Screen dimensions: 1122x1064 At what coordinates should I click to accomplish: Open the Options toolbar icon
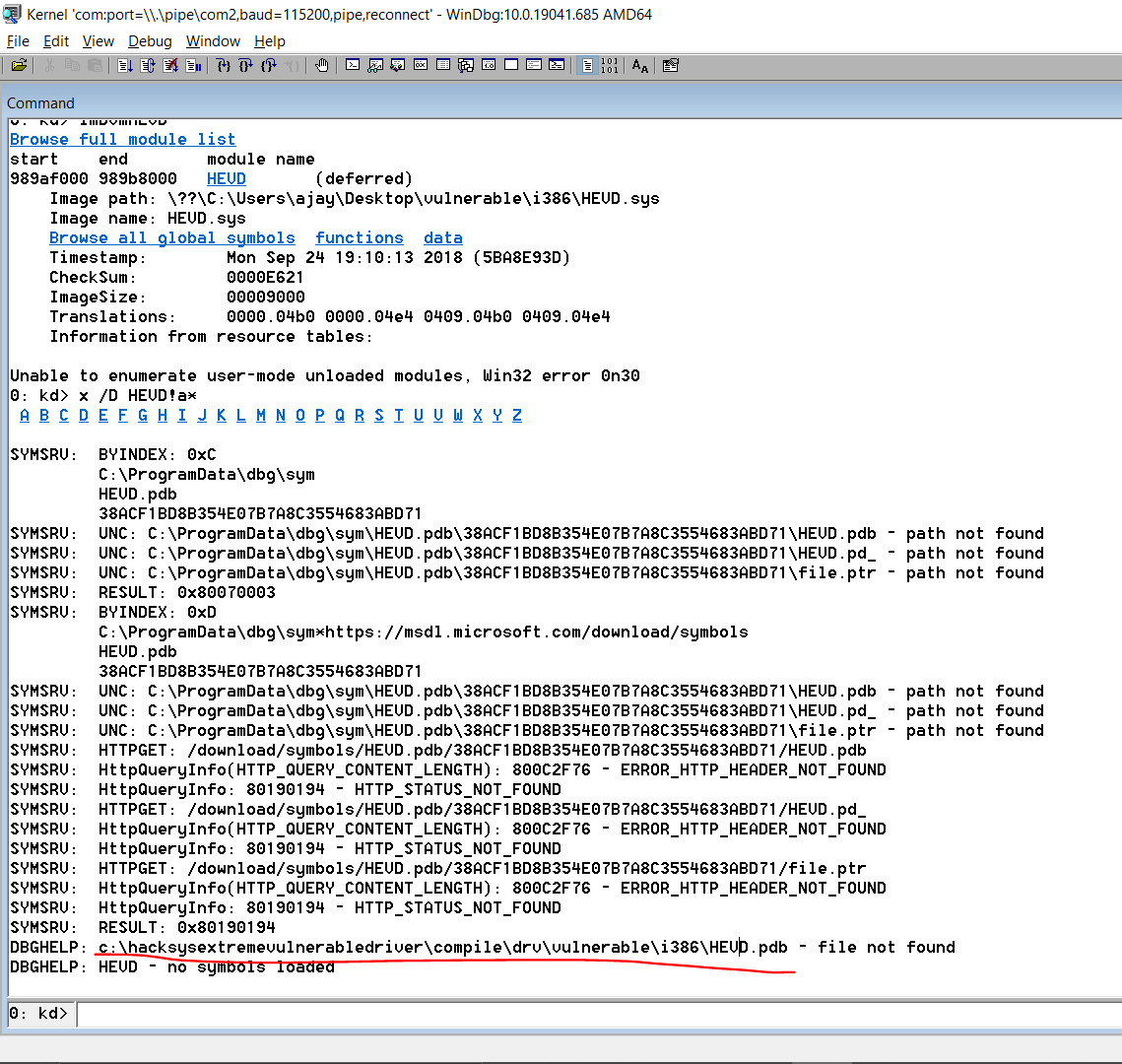671,66
